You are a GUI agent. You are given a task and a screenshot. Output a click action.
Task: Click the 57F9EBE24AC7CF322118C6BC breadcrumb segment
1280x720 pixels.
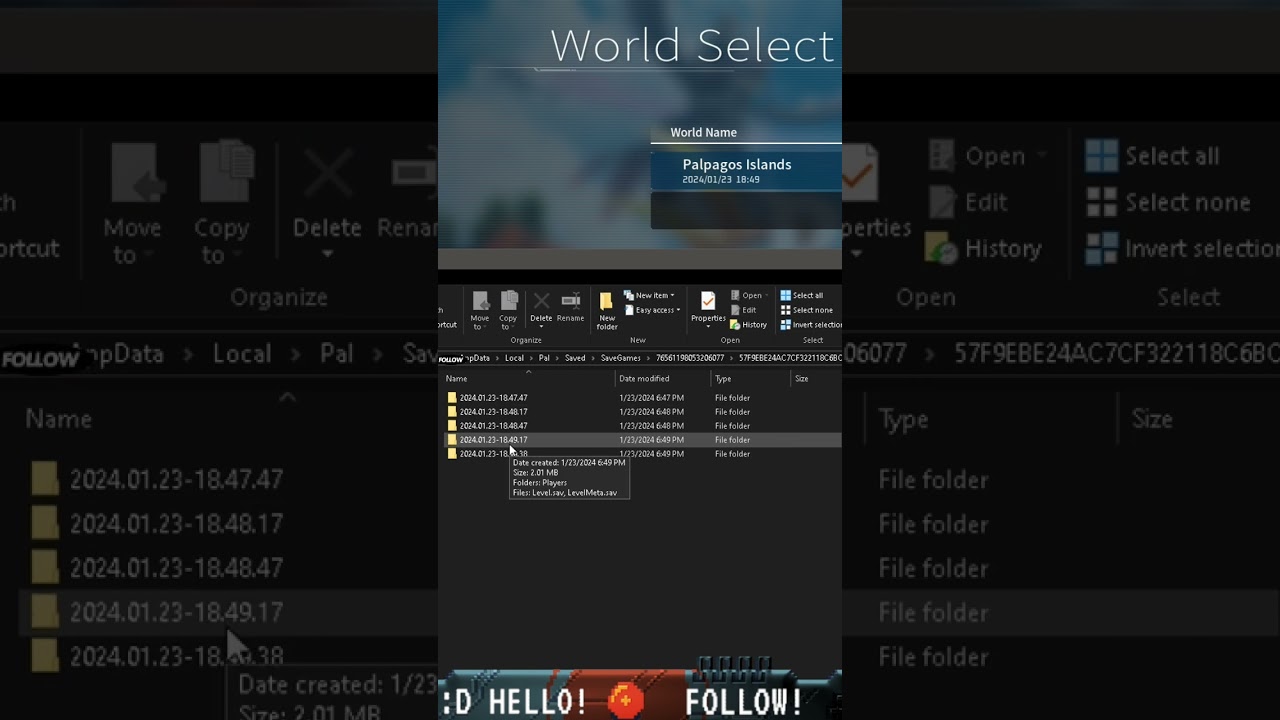790,358
